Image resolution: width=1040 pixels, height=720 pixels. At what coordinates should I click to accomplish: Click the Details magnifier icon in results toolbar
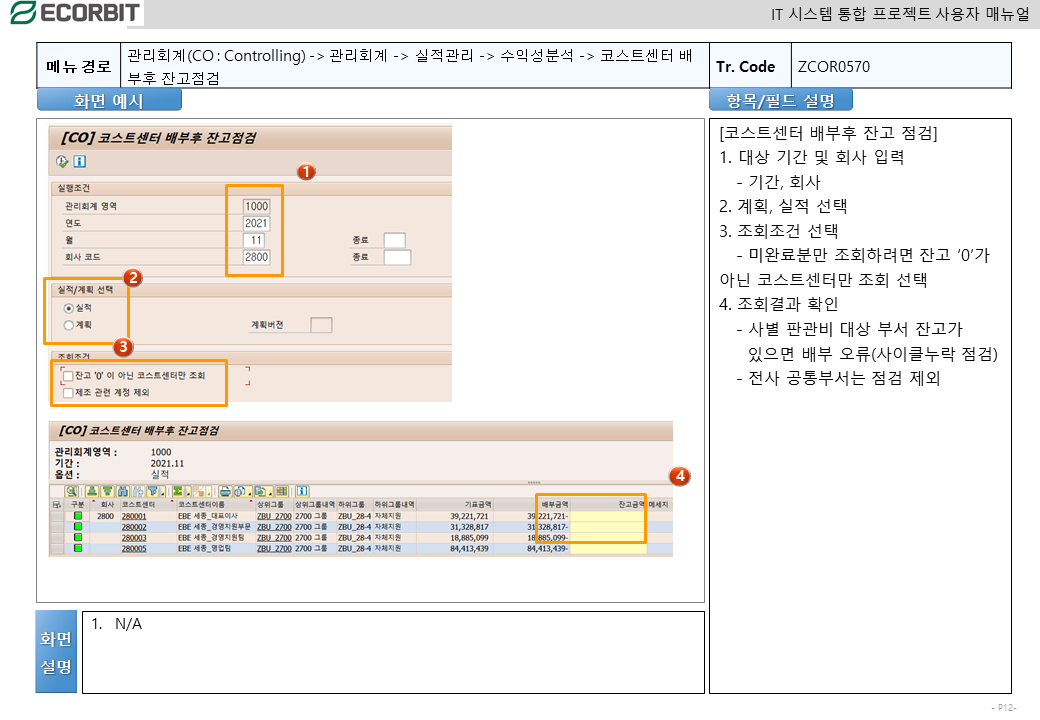(x=71, y=491)
